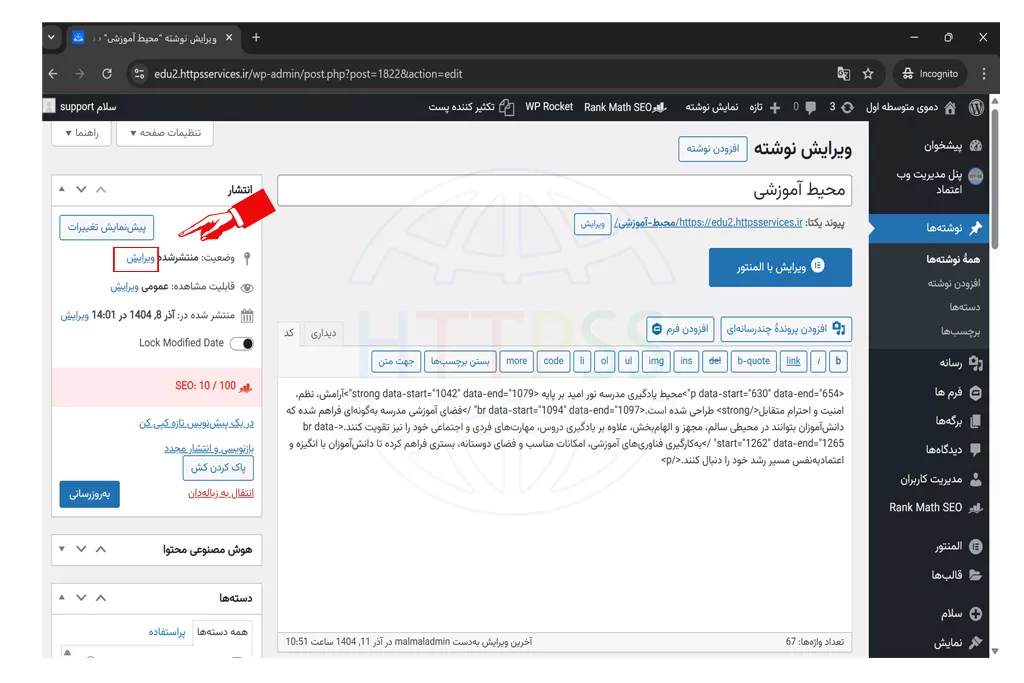Expand the راهنما help dropdown
This screenshot has height=683, width=1024.
[81, 133]
